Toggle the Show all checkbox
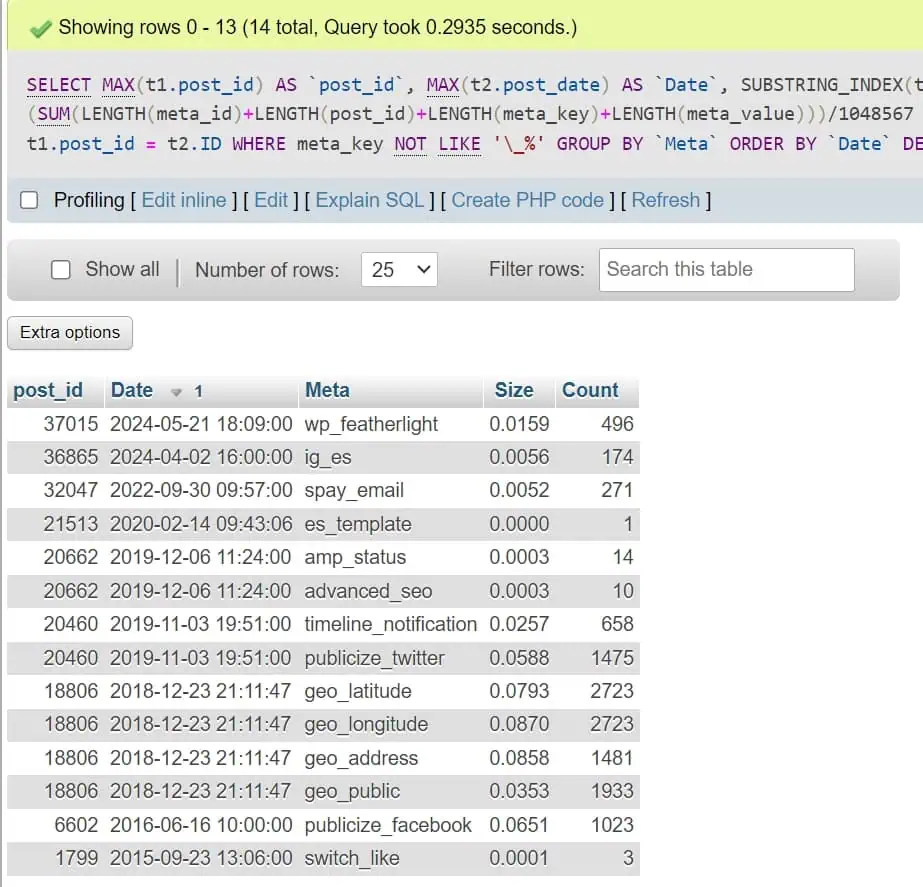Image resolution: width=923 pixels, height=887 pixels. (61, 270)
